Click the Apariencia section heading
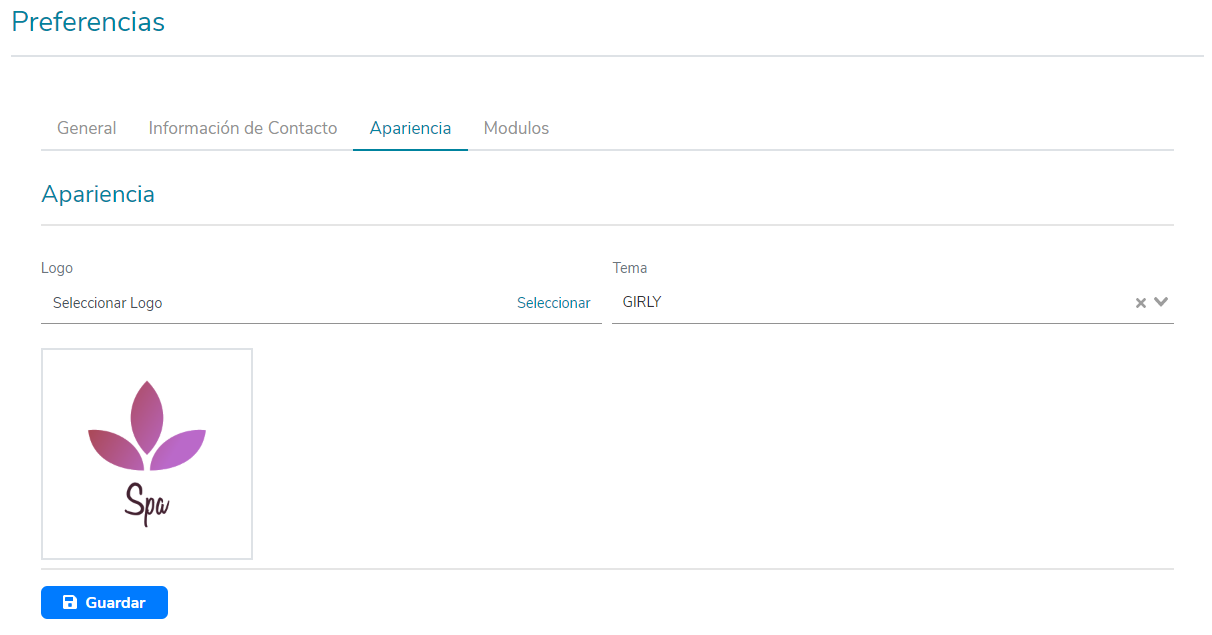This screenshot has width=1212, height=635. [x=98, y=194]
